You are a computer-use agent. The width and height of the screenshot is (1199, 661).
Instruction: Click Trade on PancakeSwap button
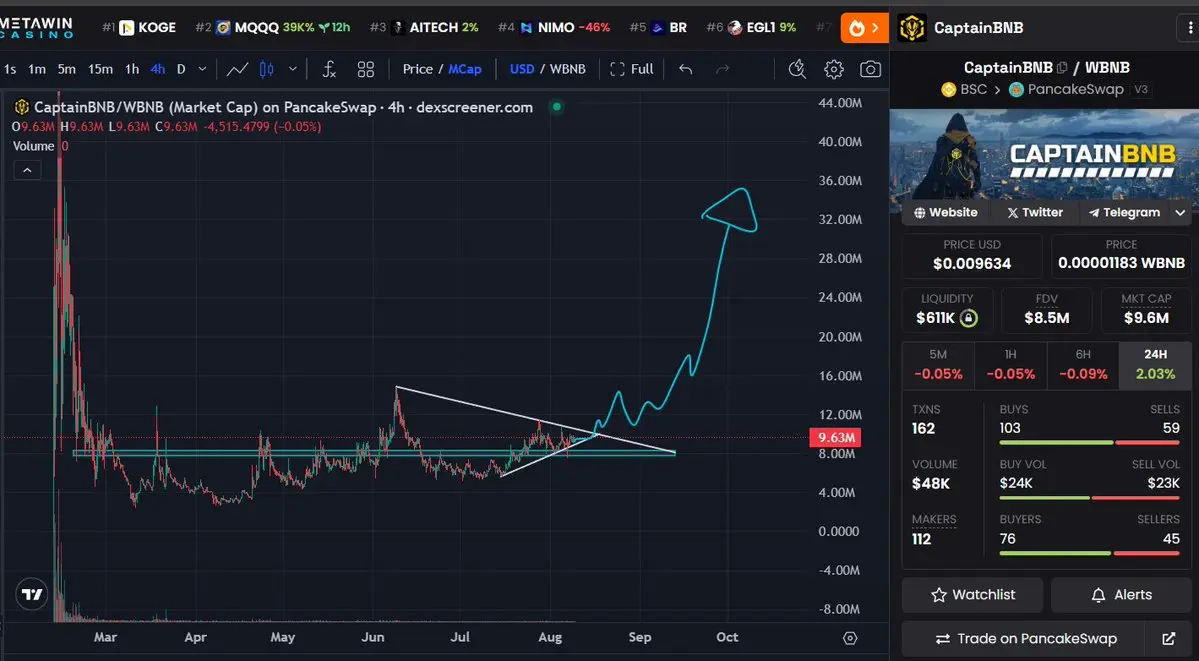[1025, 638]
